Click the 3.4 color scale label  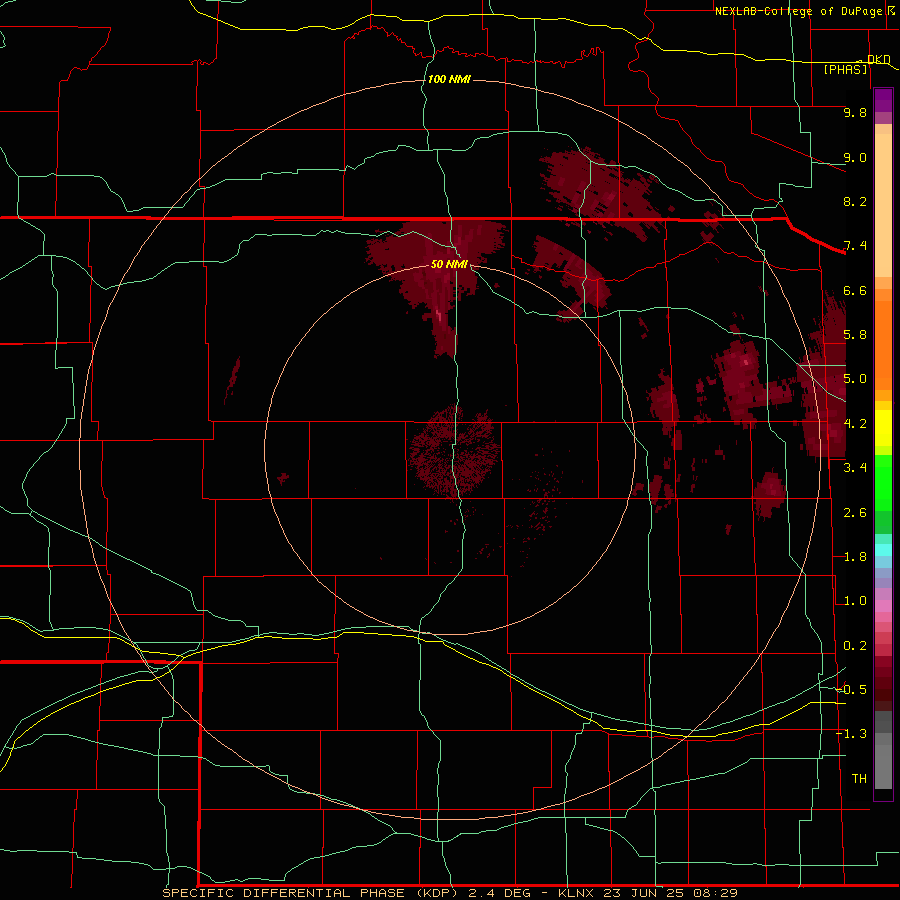click(x=855, y=467)
